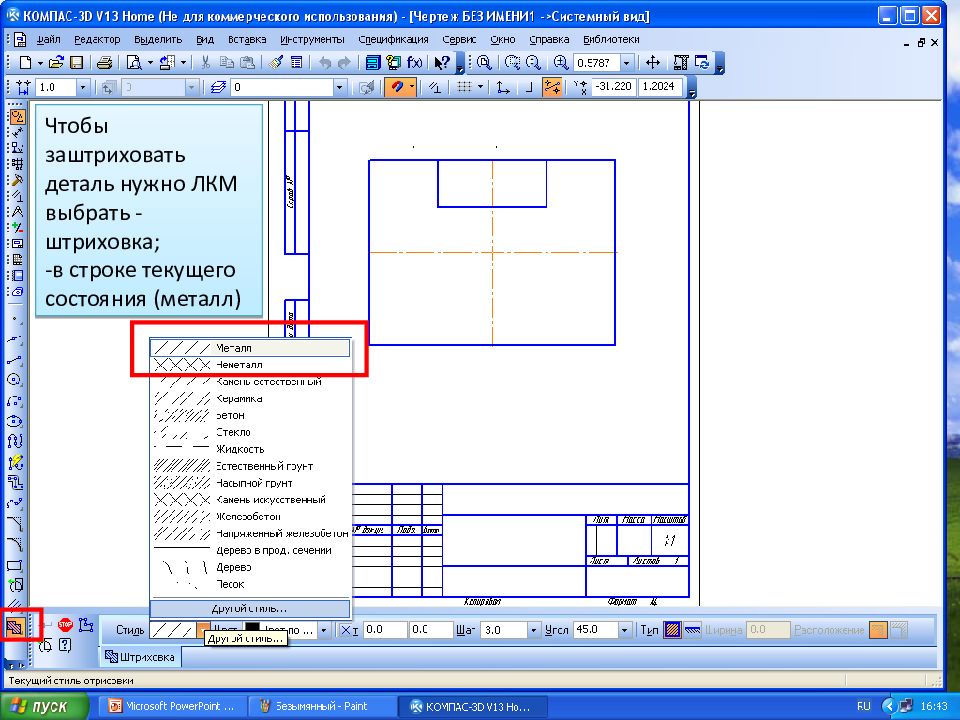Toggle the local coordinate system button
Screen dimensions: 960x720
pyautogui.click(x=503, y=88)
